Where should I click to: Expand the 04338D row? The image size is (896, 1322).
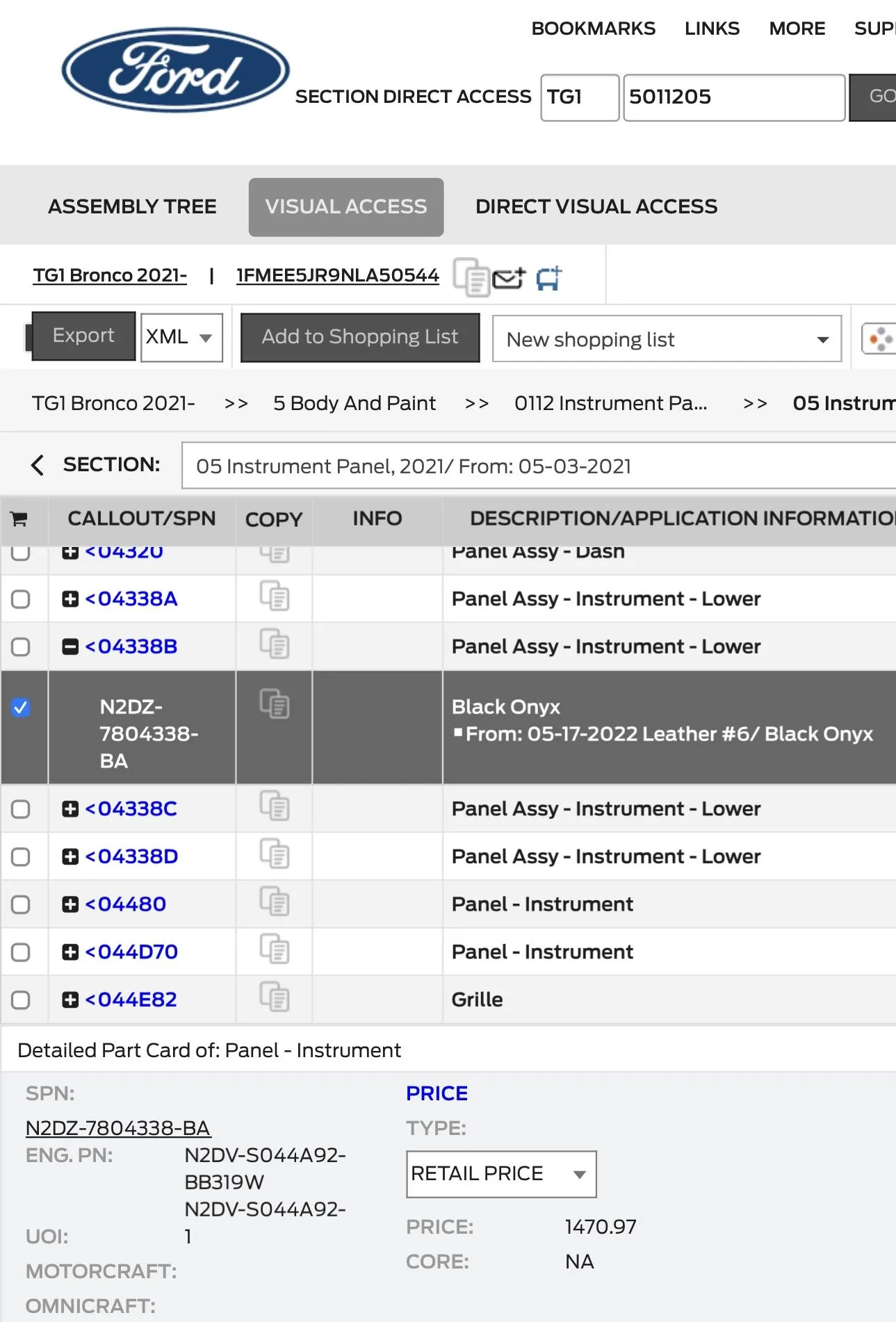point(70,857)
